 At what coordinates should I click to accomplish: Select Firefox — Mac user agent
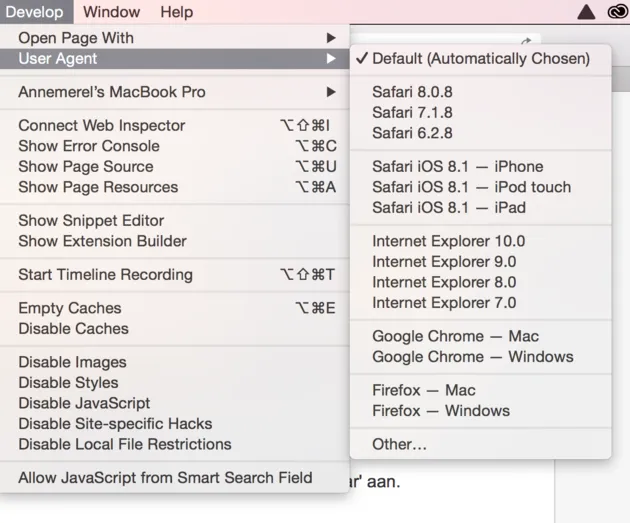[481, 390]
